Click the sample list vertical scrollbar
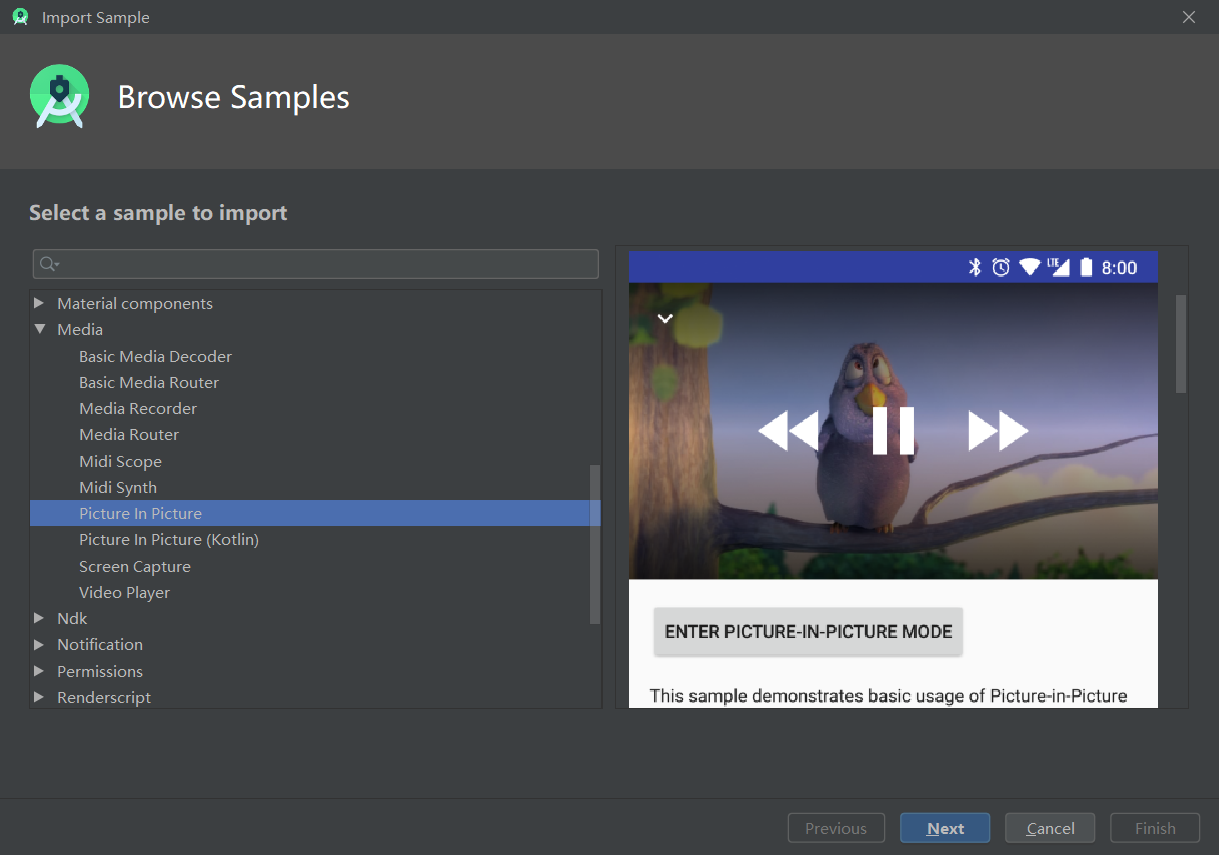1219x855 pixels. (x=595, y=545)
